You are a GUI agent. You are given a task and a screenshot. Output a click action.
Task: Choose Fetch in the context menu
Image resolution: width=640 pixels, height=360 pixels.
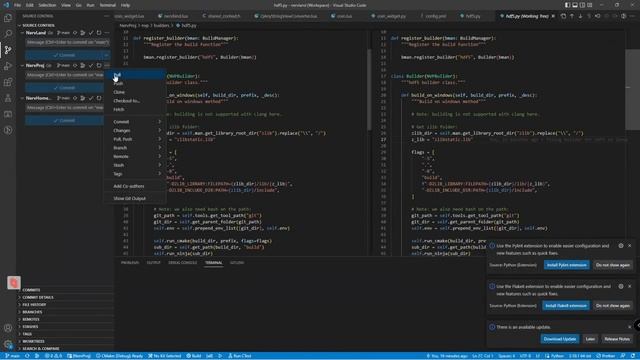(135, 109)
